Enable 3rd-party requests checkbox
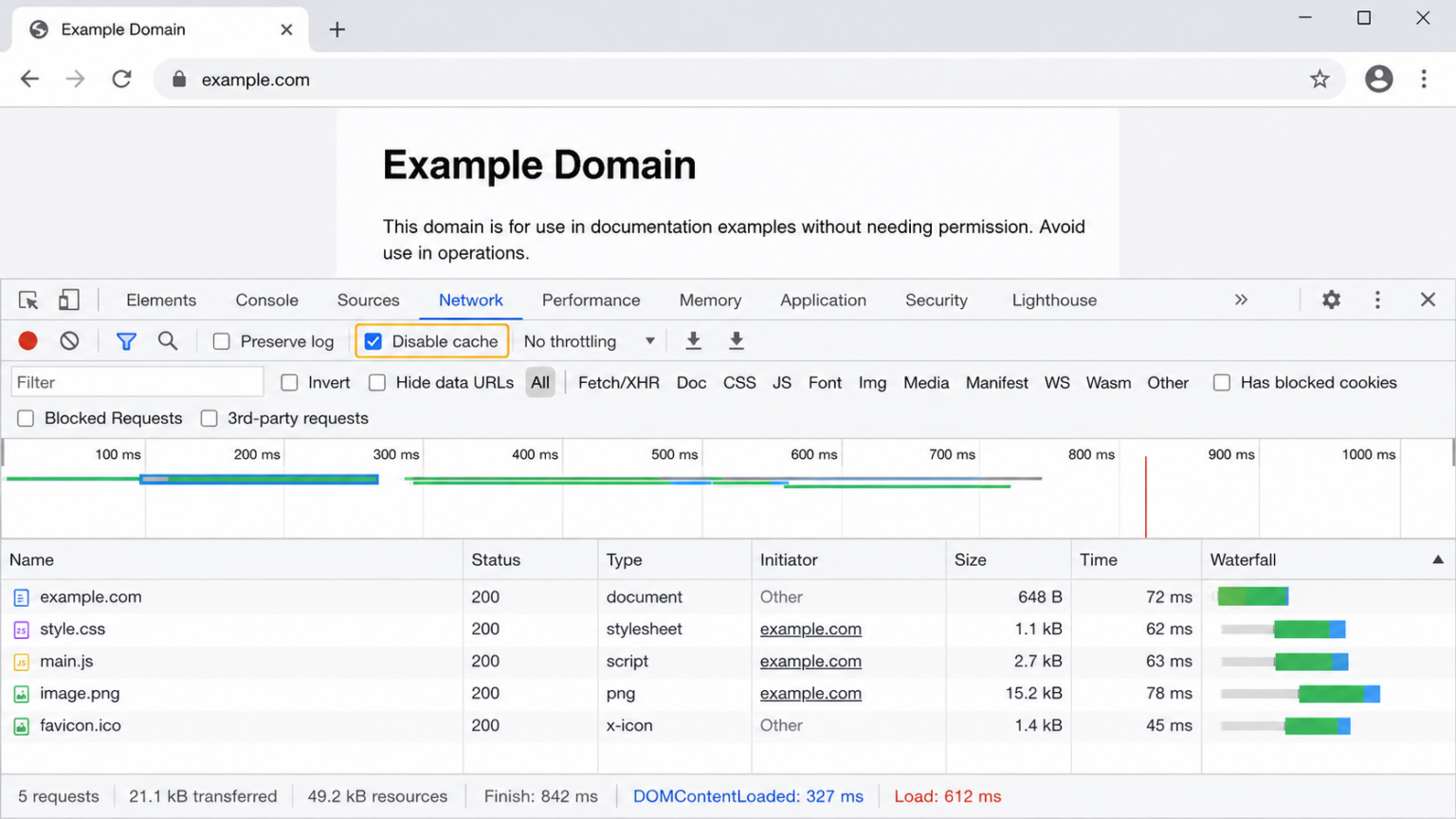Image resolution: width=1456 pixels, height=819 pixels. point(209,419)
